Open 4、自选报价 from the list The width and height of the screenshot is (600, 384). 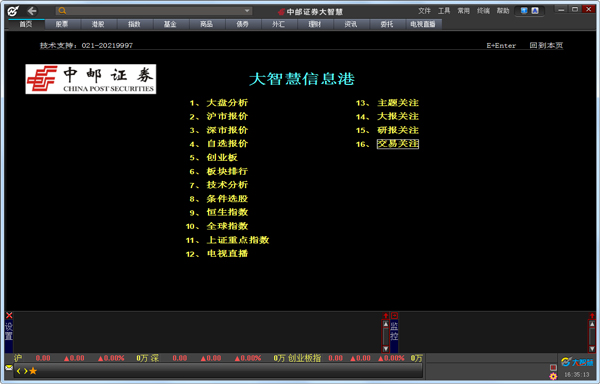click(218, 144)
